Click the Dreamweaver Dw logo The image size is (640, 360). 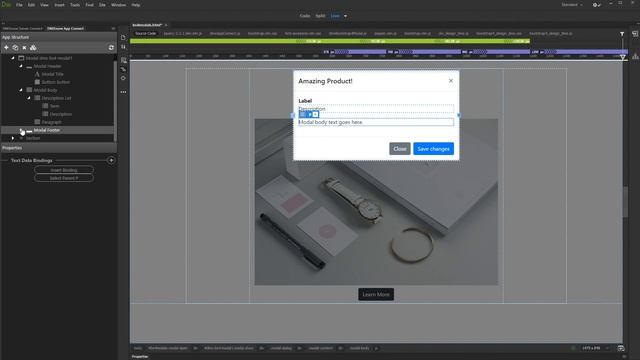6,4
